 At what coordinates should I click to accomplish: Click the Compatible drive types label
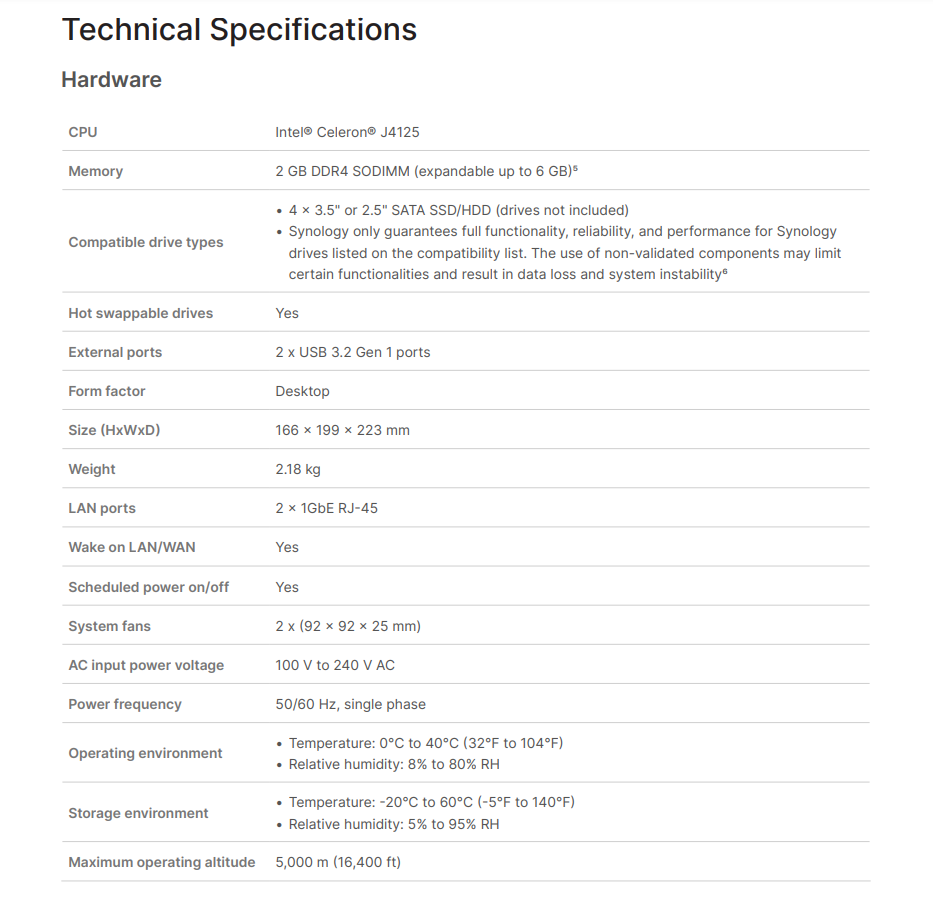(x=146, y=242)
